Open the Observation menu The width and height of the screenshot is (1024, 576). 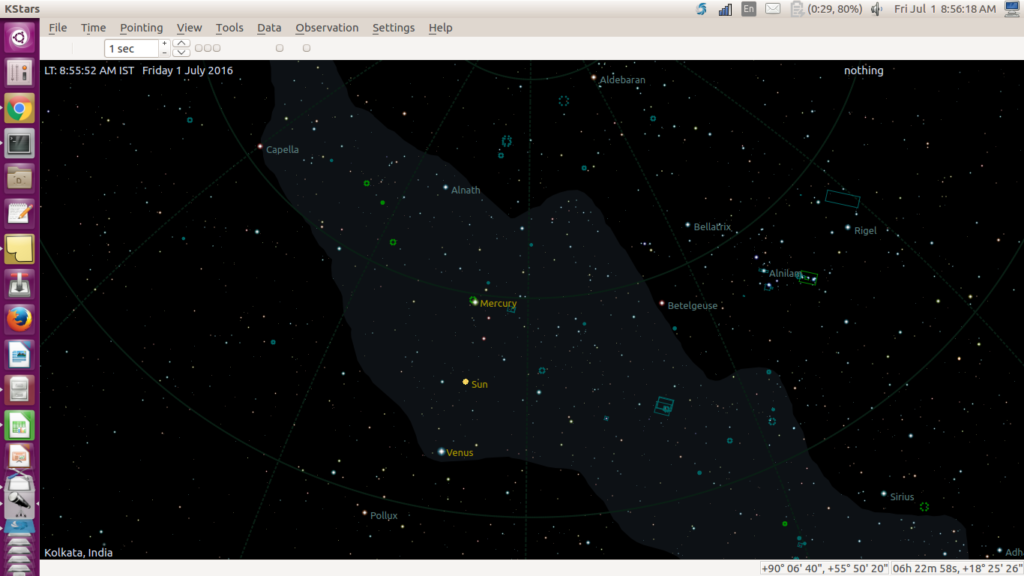tap(327, 27)
